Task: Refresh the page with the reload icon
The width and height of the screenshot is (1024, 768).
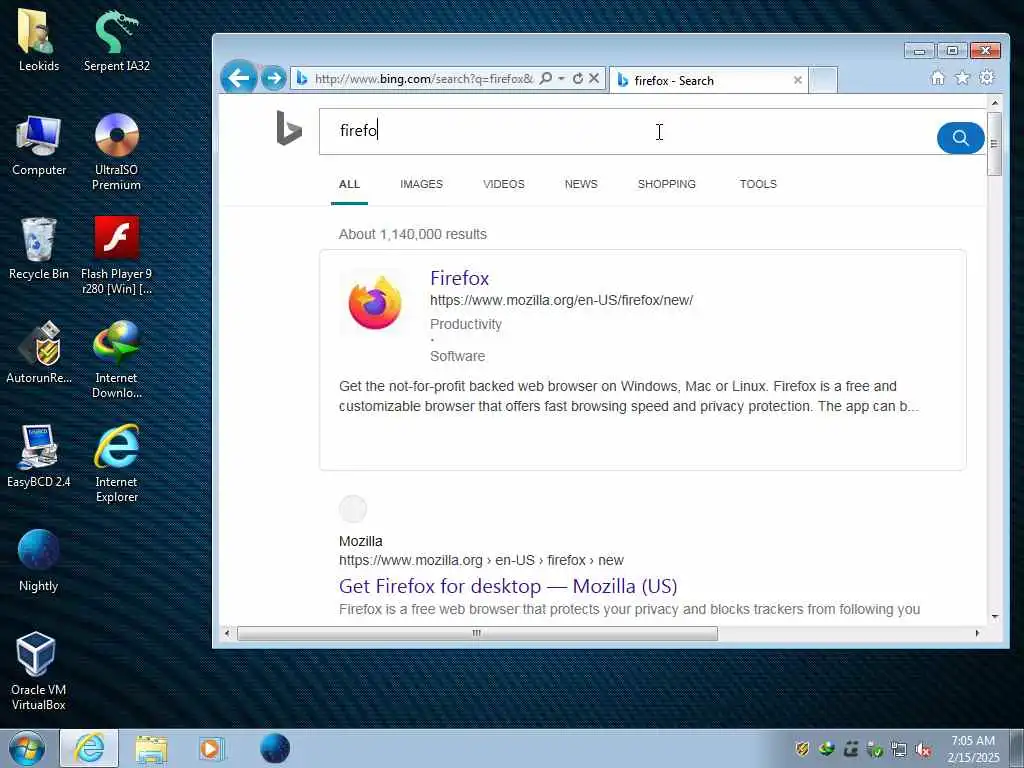Action: point(578,78)
